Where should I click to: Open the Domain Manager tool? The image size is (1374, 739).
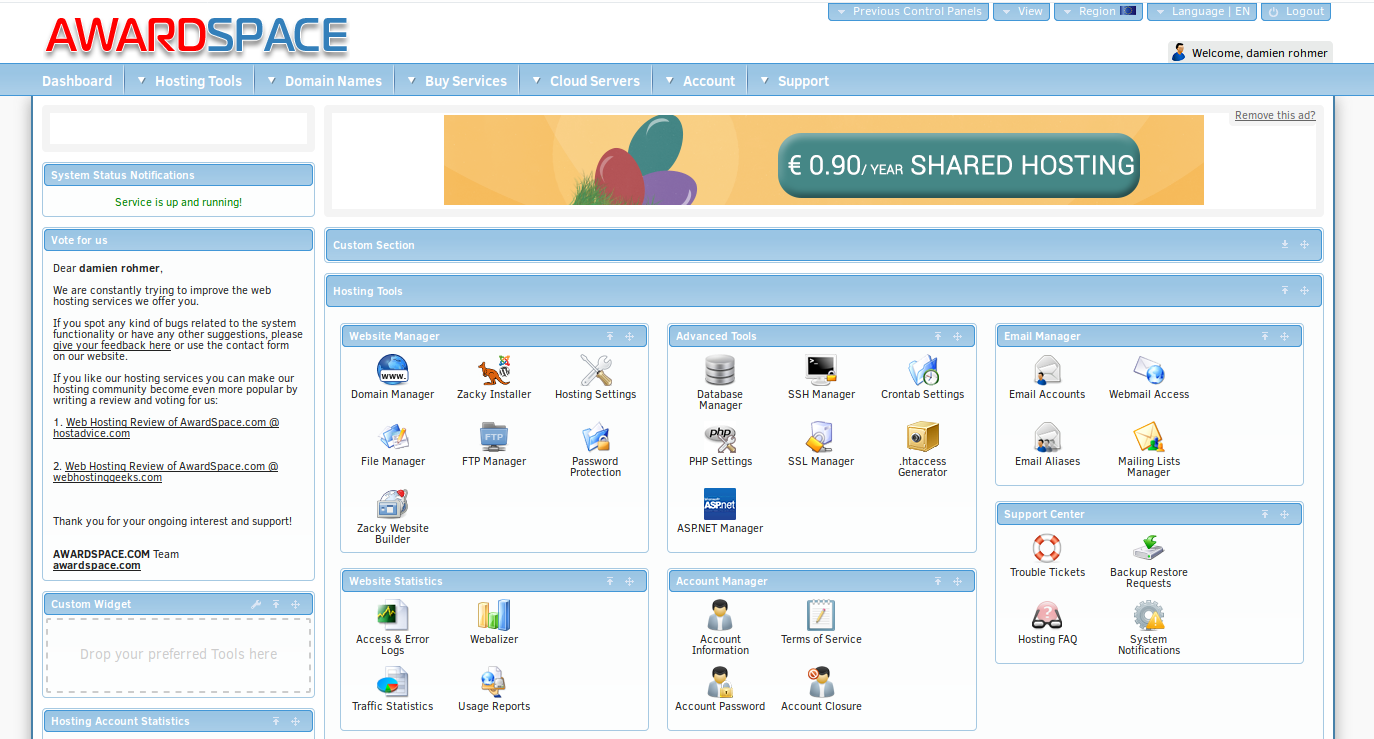(x=392, y=378)
